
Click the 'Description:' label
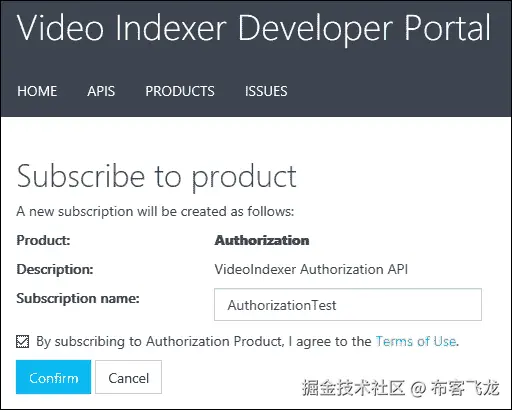pyautogui.click(x=55, y=269)
